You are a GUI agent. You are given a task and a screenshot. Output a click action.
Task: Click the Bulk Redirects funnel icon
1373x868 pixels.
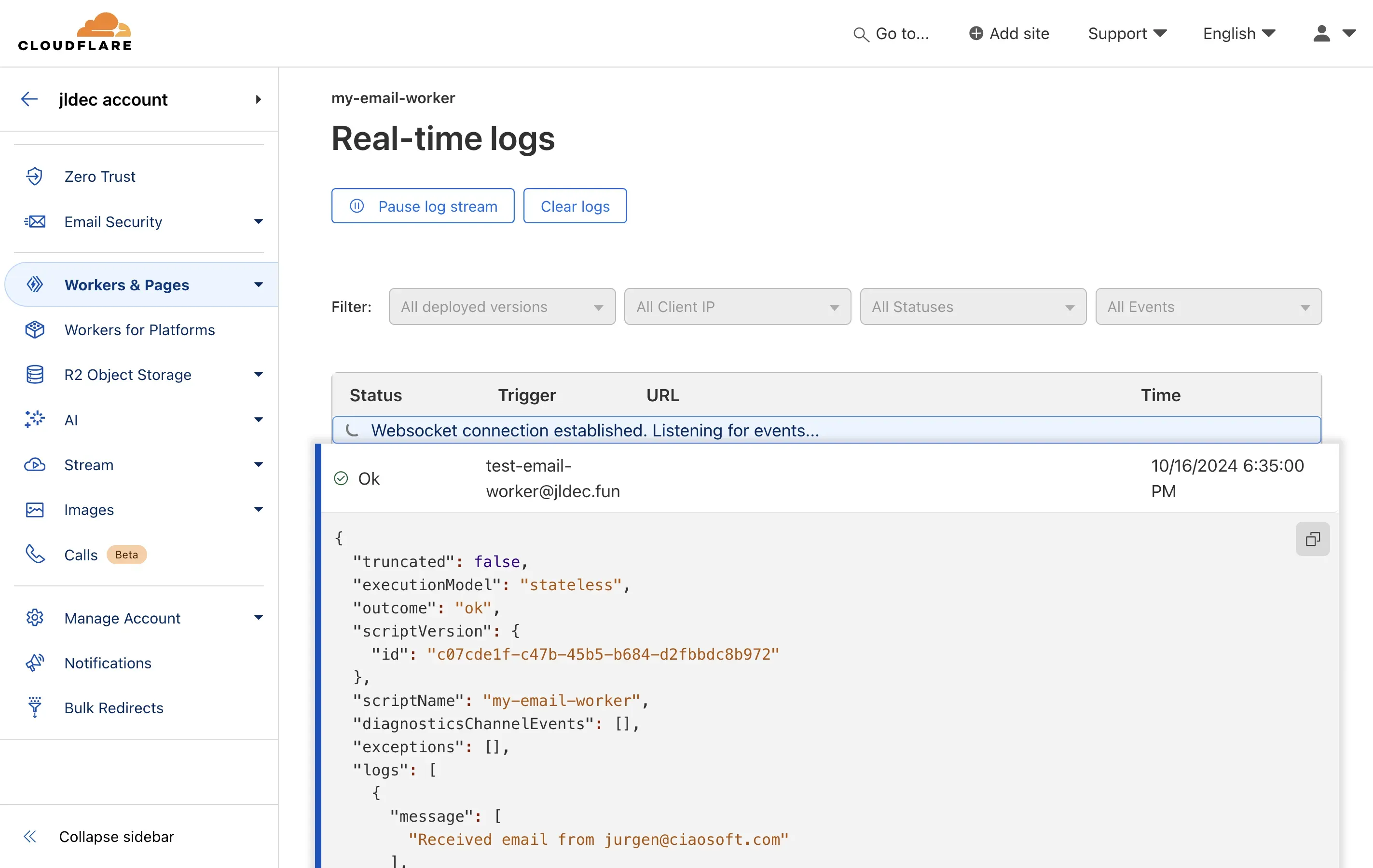pos(35,707)
